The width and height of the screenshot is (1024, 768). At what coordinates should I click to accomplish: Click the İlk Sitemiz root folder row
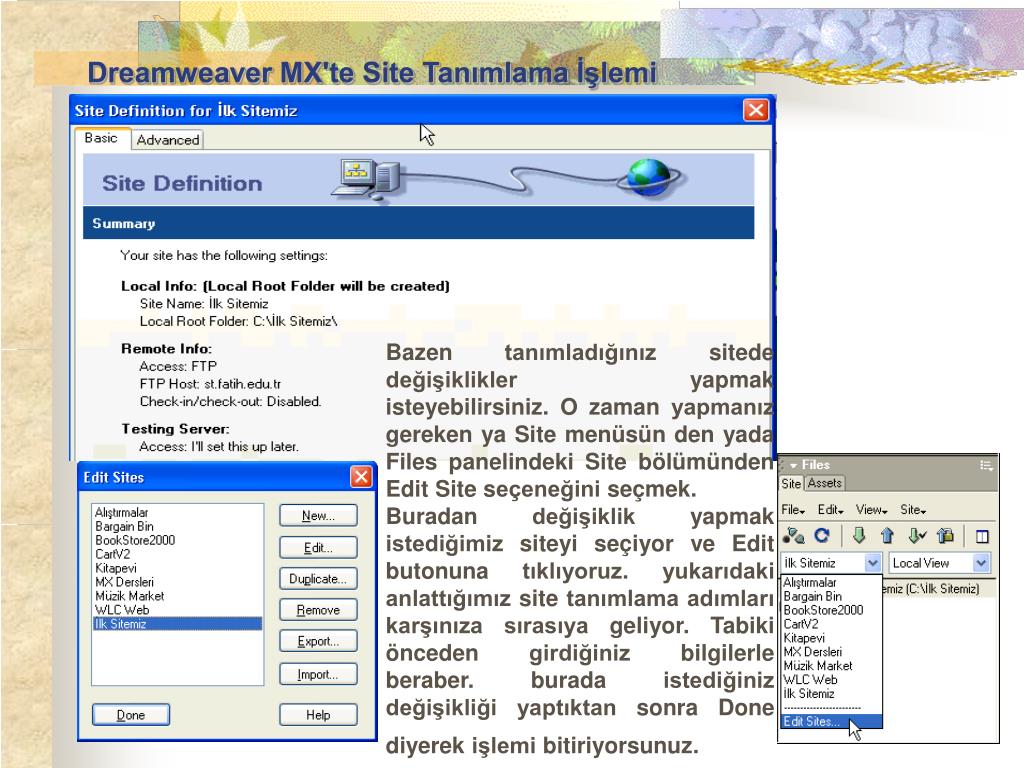938,589
